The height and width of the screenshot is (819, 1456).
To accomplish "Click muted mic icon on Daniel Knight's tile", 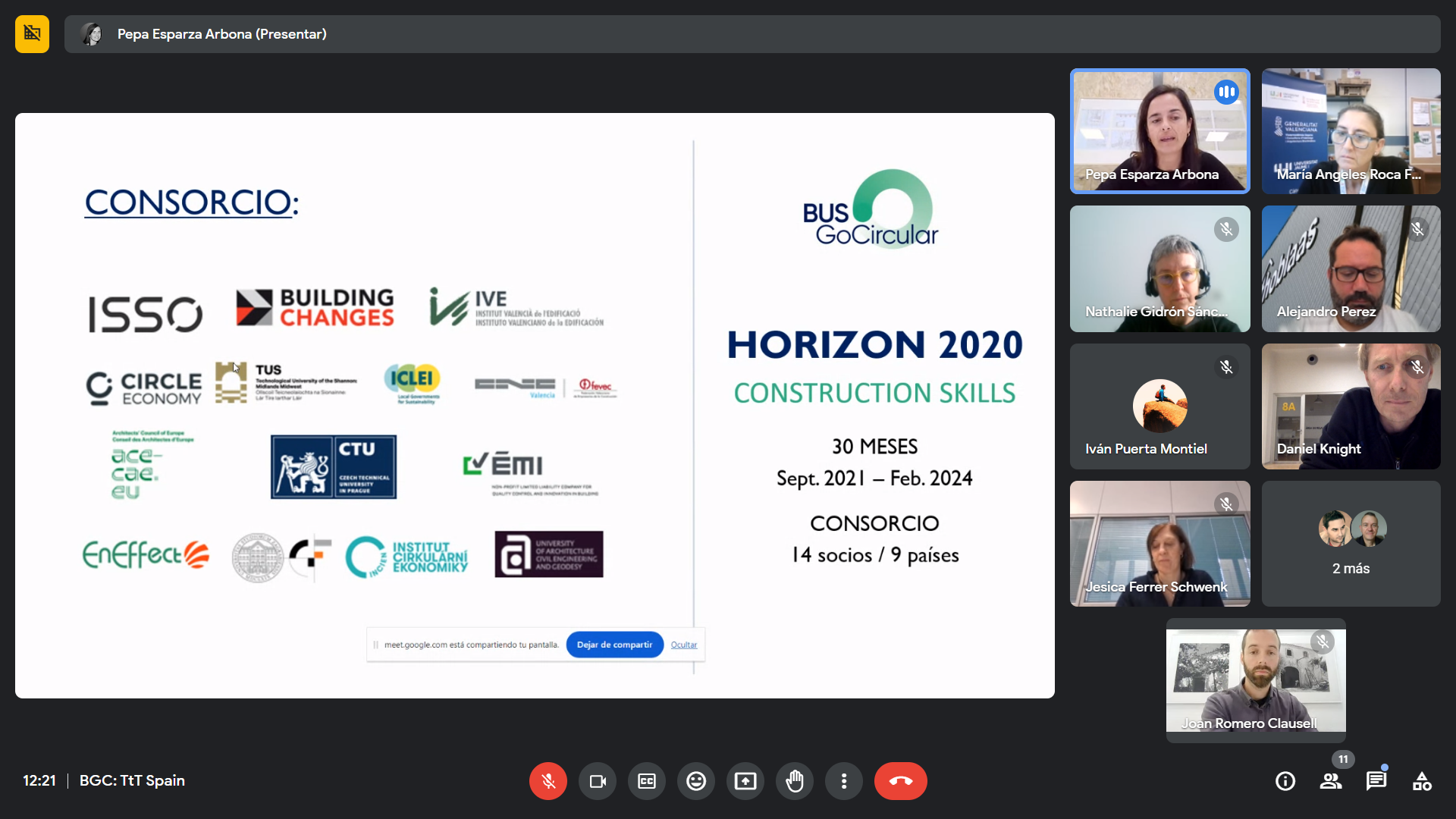I will coord(1417,367).
